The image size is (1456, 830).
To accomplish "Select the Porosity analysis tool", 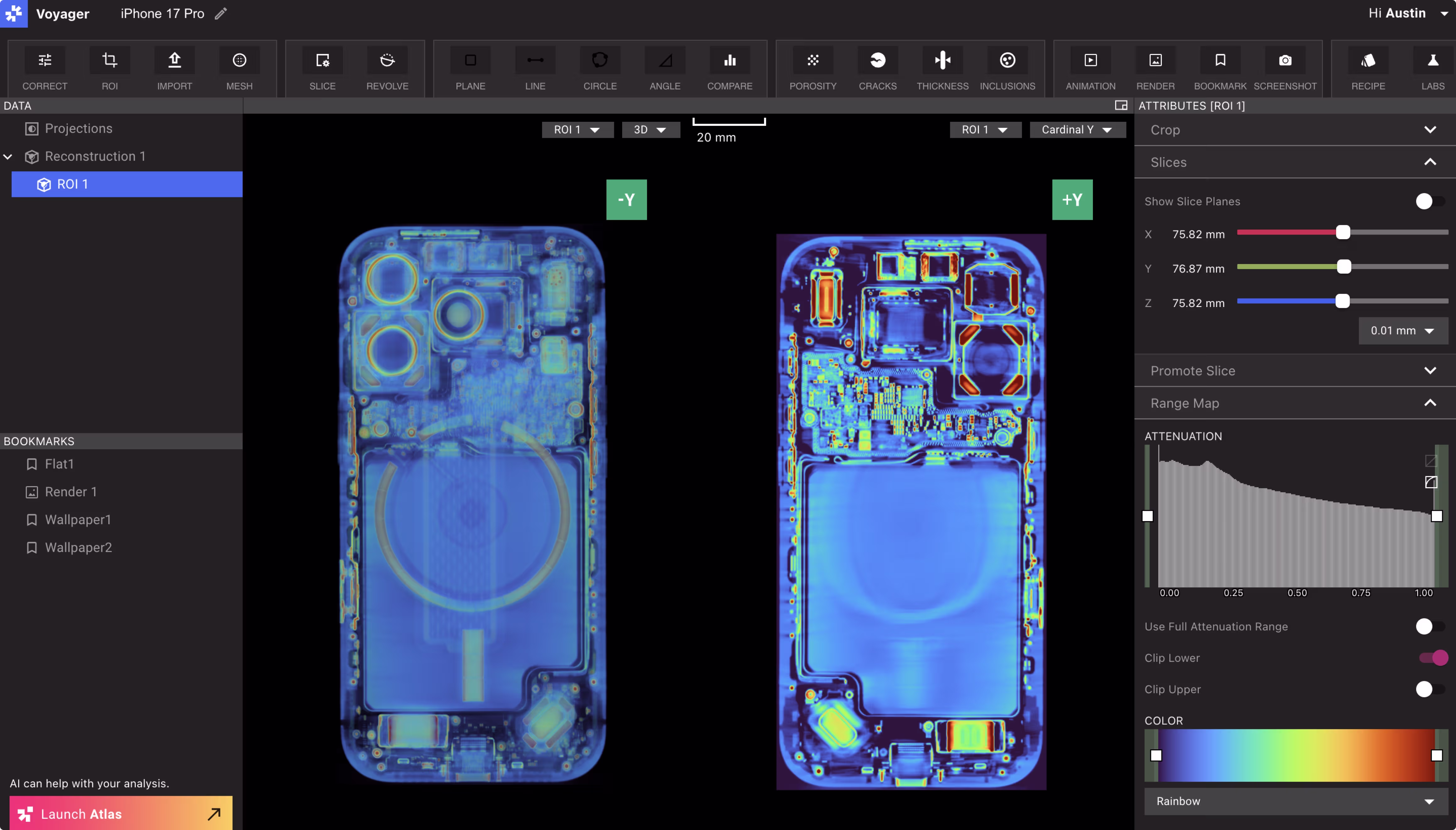I will (x=813, y=60).
